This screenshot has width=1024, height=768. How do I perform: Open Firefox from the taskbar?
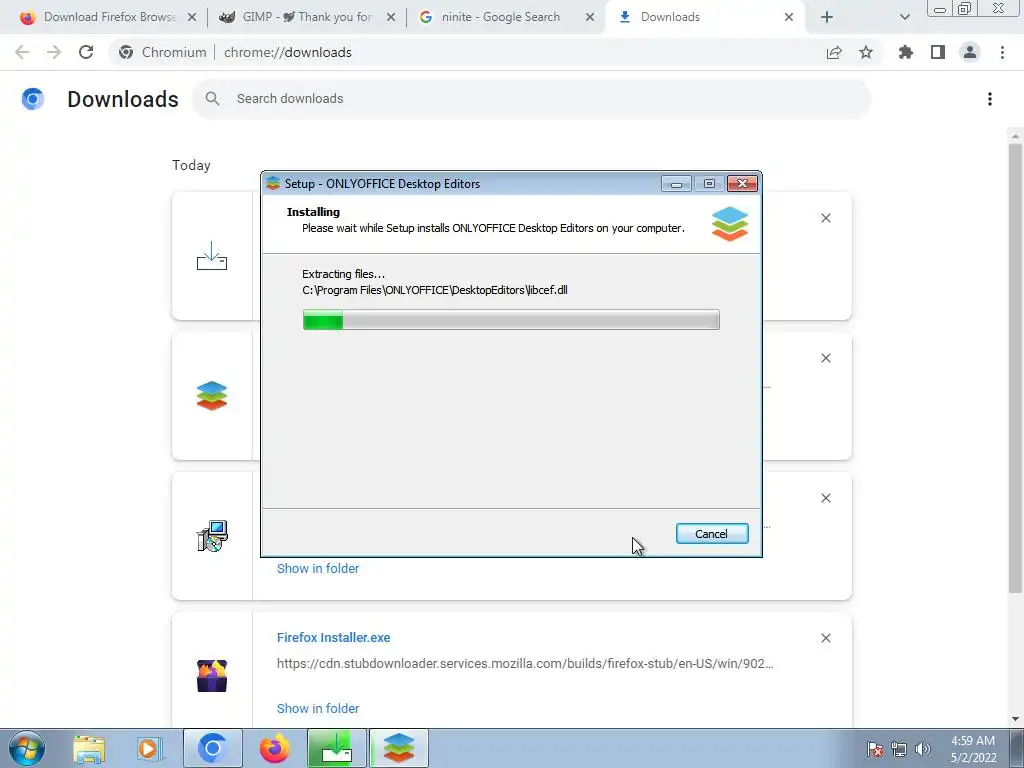274,748
